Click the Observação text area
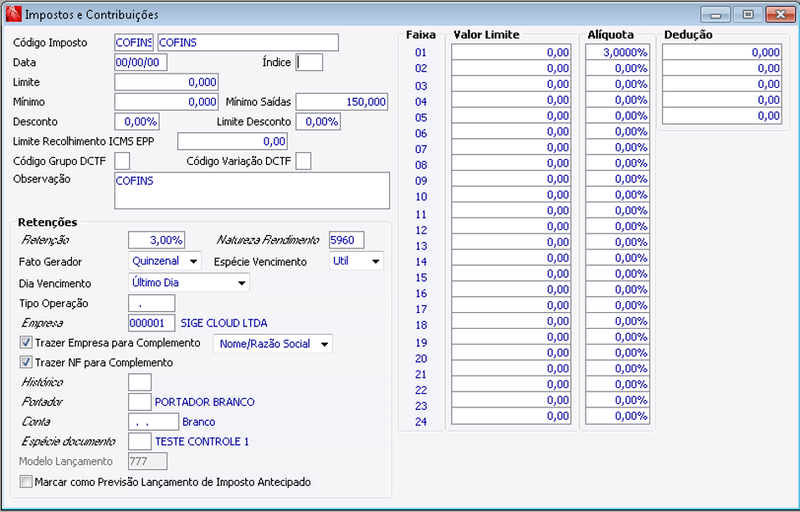 click(x=252, y=191)
